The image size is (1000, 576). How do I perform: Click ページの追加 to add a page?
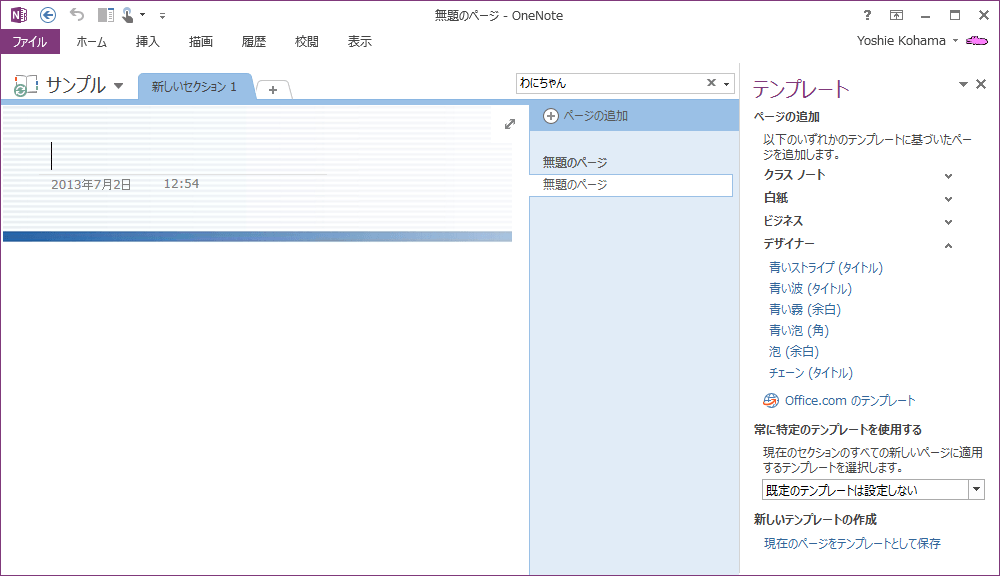click(x=585, y=115)
